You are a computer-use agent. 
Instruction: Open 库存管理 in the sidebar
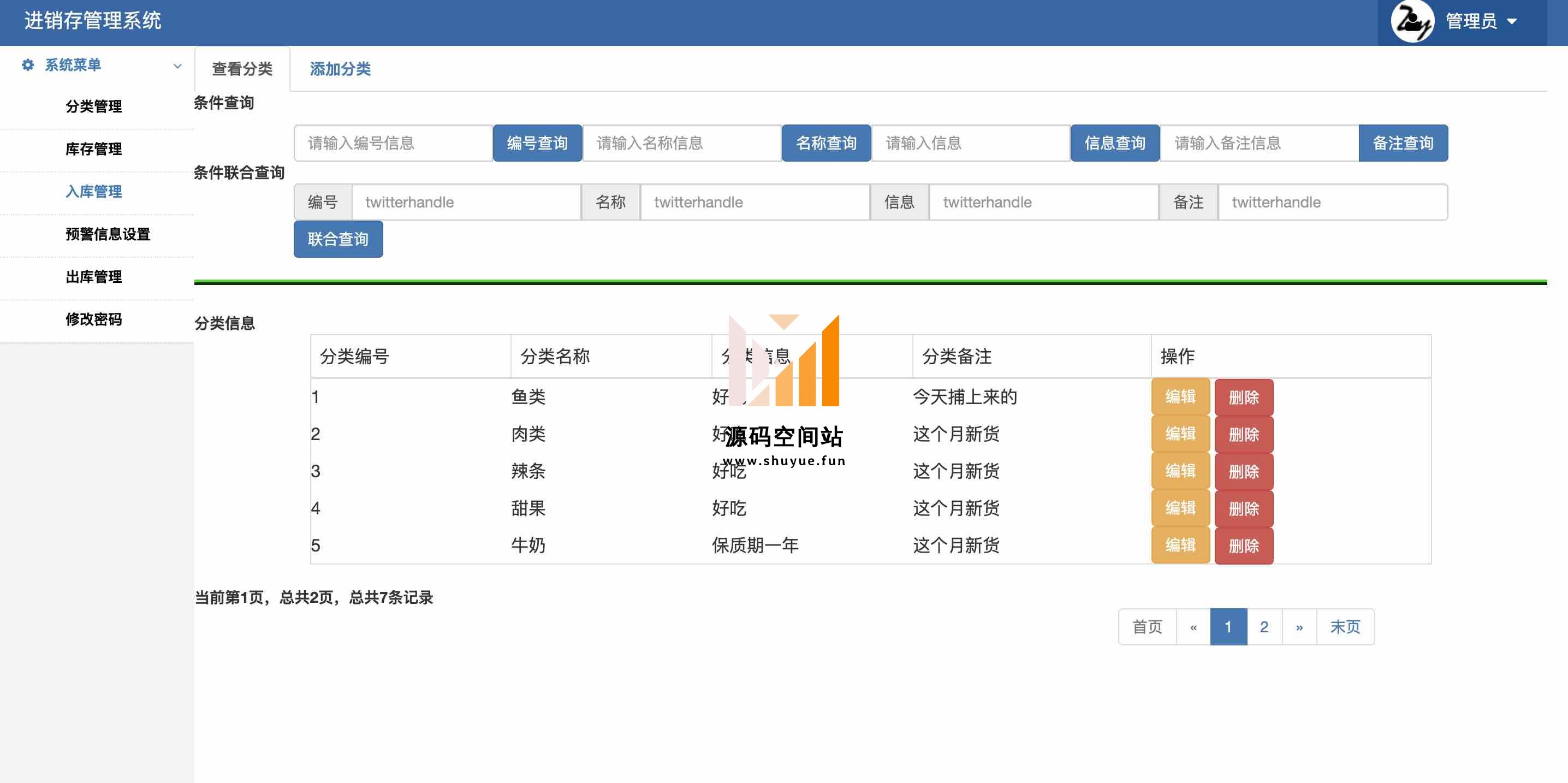(94, 149)
